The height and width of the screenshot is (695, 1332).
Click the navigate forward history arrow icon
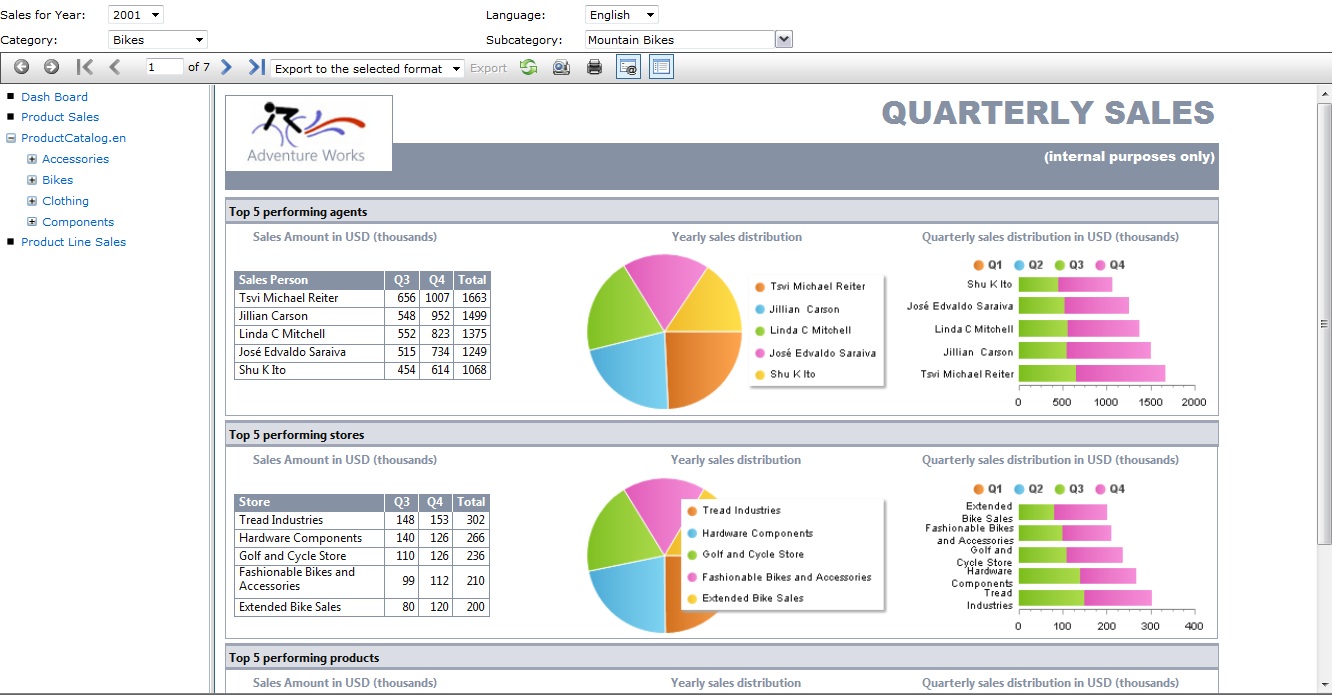51,67
